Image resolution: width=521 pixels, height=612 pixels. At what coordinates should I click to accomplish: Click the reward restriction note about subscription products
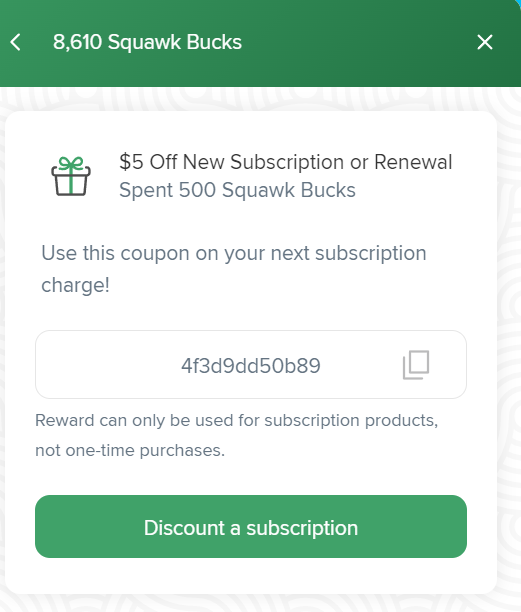click(236, 435)
